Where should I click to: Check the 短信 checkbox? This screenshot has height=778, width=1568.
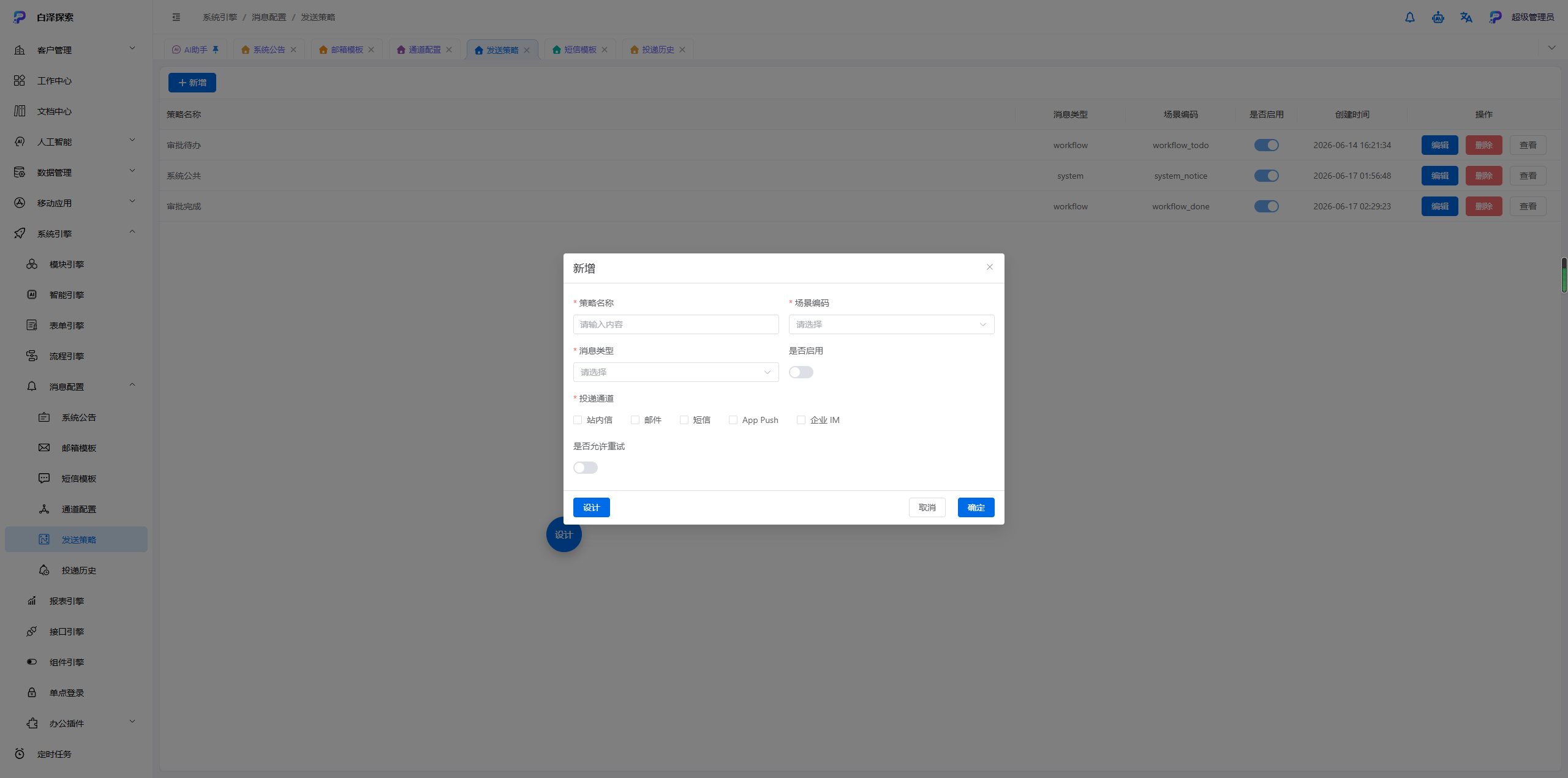coord(684,420)
